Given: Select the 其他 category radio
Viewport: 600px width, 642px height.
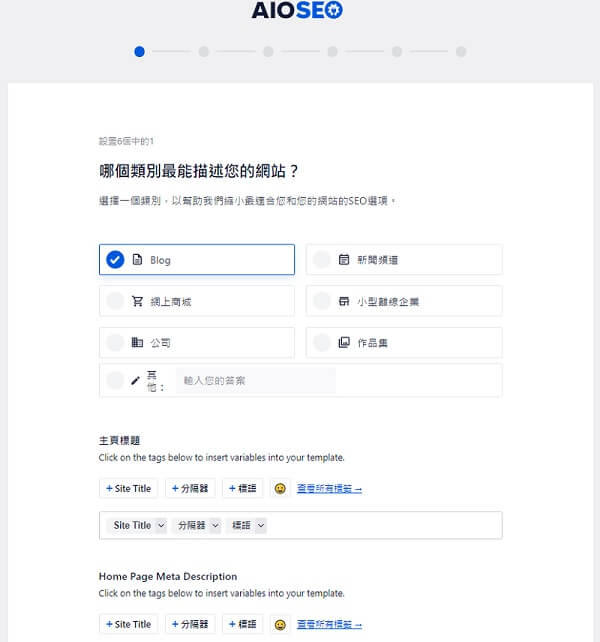Looking at the screenshot, I should coord(115,380).
